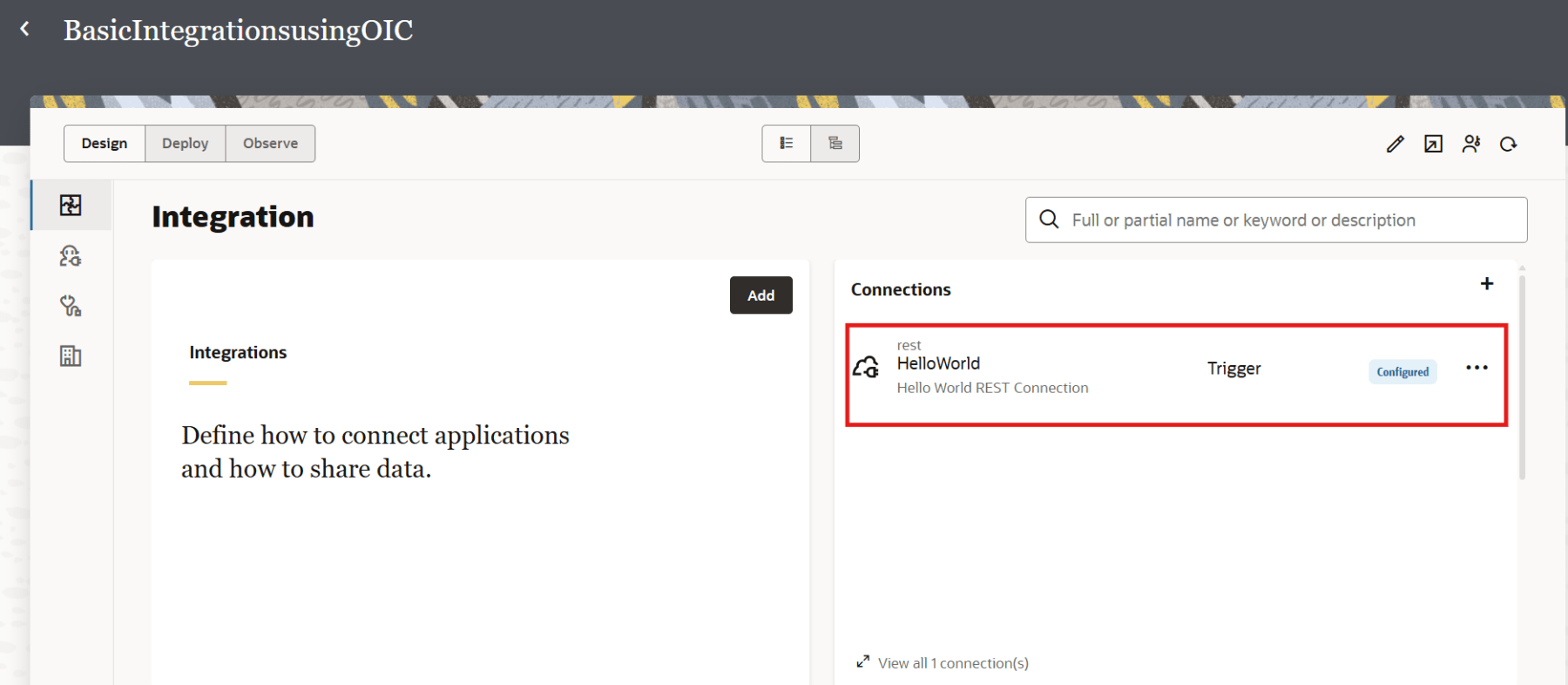Switch to hierarchical view layout
The height and width of the screenshot is (685, 1568).
point(835,144)
